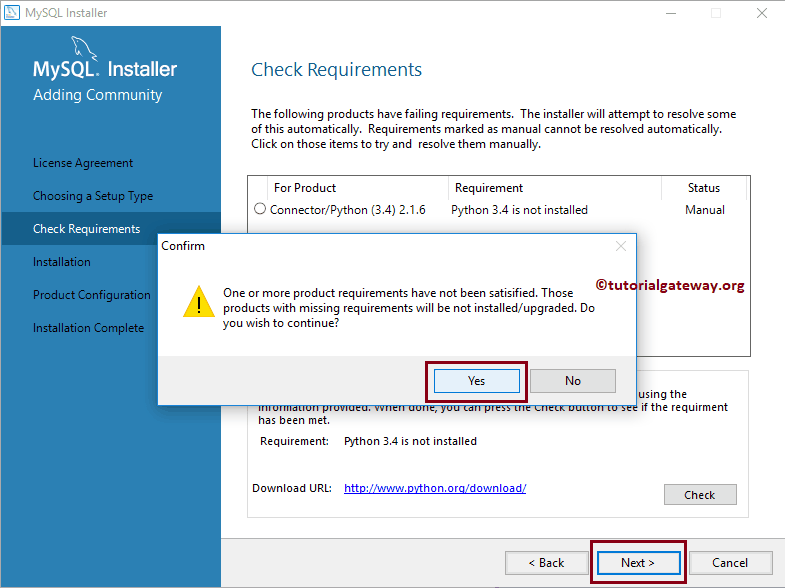Viewport: 785px width, 588px height.
Task: Select the Connector/Python (3.4) 2.1.6 radio button
Action: tap(260, 209)
